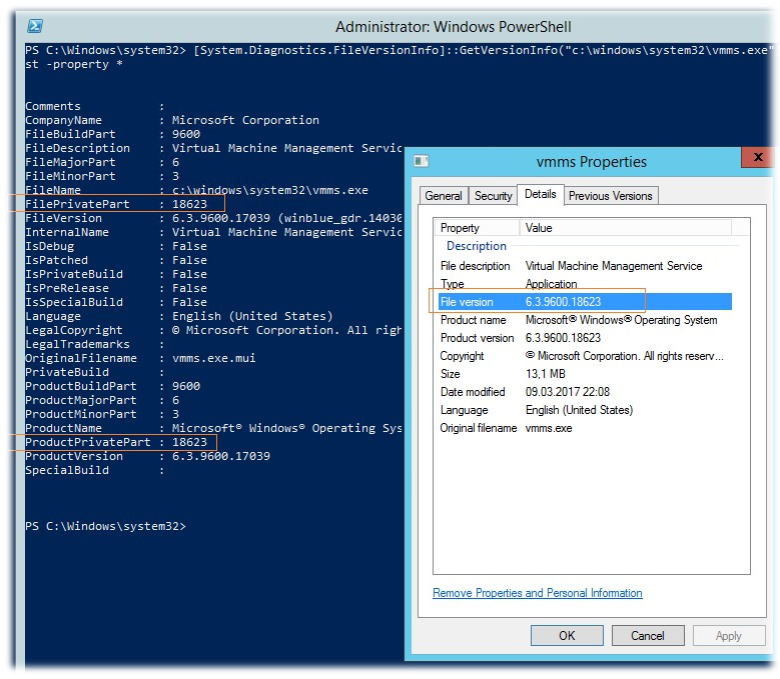Image resolution: width=780 pixels, height=679 pixels.
Task: Click the Description group heading
Action: (476, 246)
